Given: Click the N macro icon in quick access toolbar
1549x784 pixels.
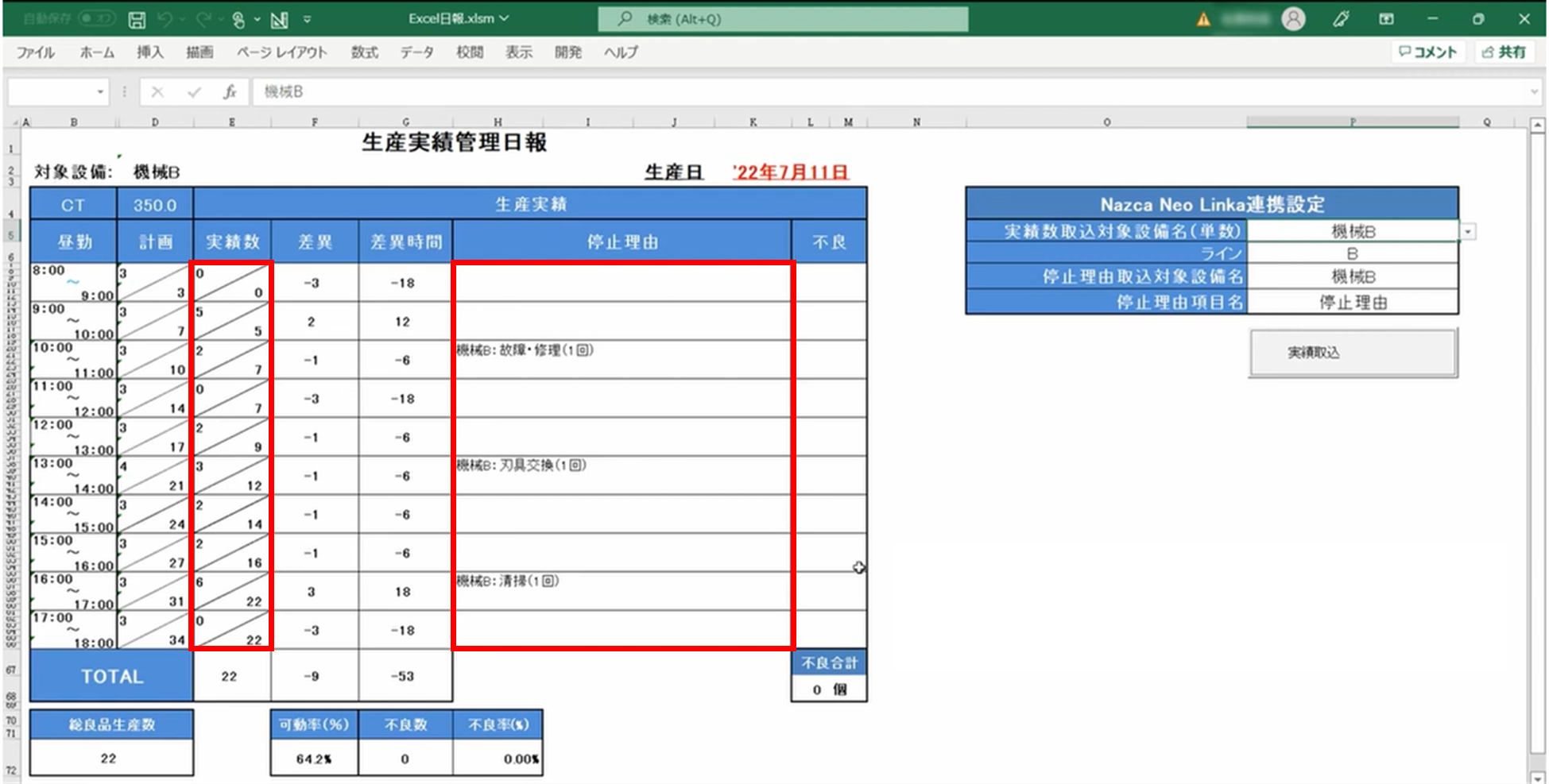Looking at the screenshot, I should click(280, 19).
